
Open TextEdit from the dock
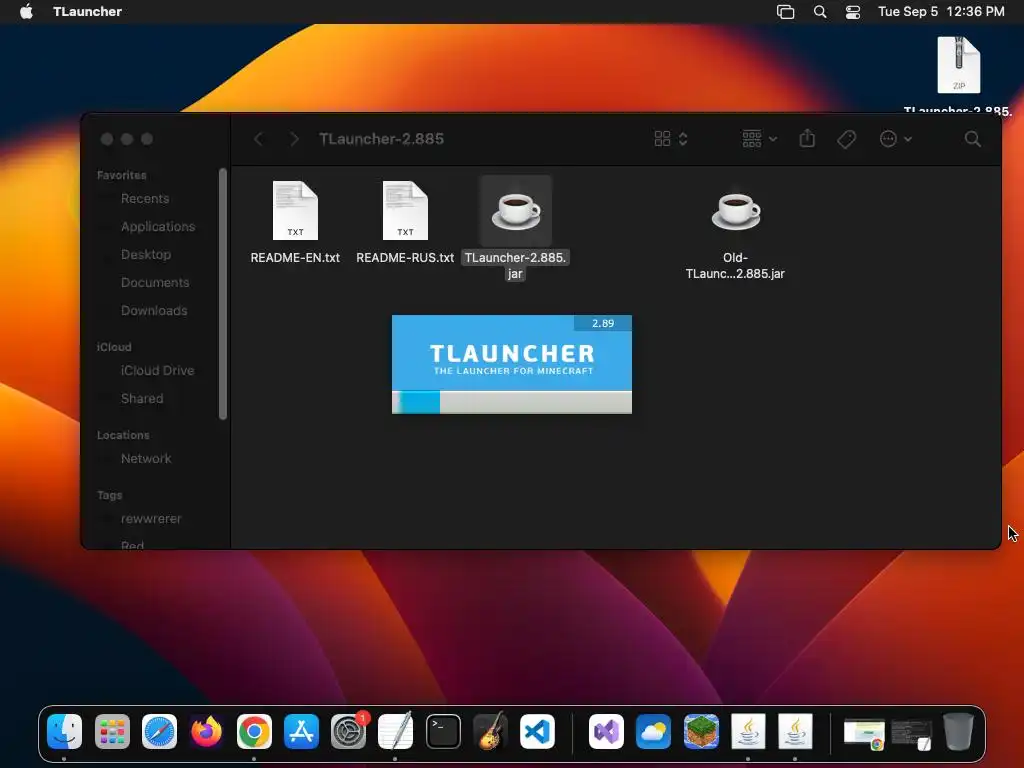(x=396, y=731)
